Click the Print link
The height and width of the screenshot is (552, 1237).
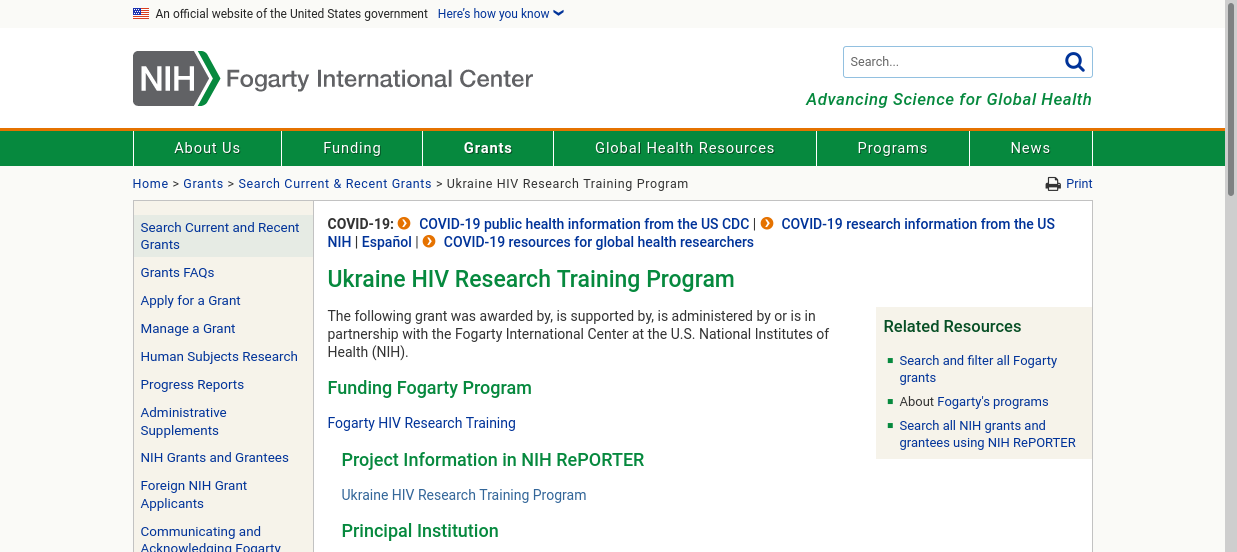click(1079, 184)
